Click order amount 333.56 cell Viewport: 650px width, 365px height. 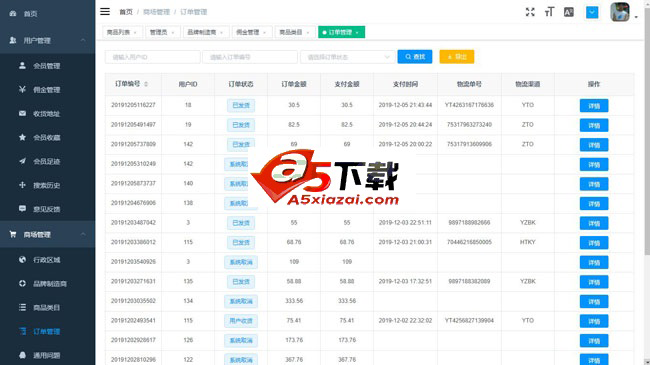[294, 301]
